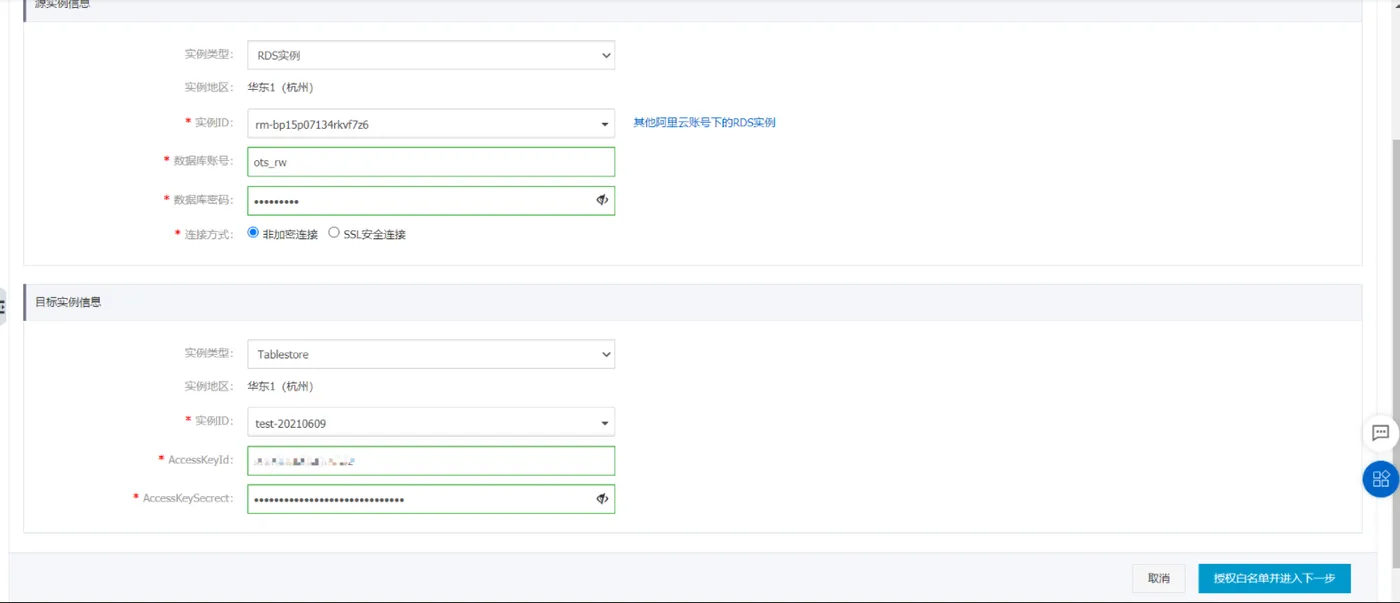Screen dimensions: 1400x603
Task: Open the chat feedback floating icon
Action: 1381,433
